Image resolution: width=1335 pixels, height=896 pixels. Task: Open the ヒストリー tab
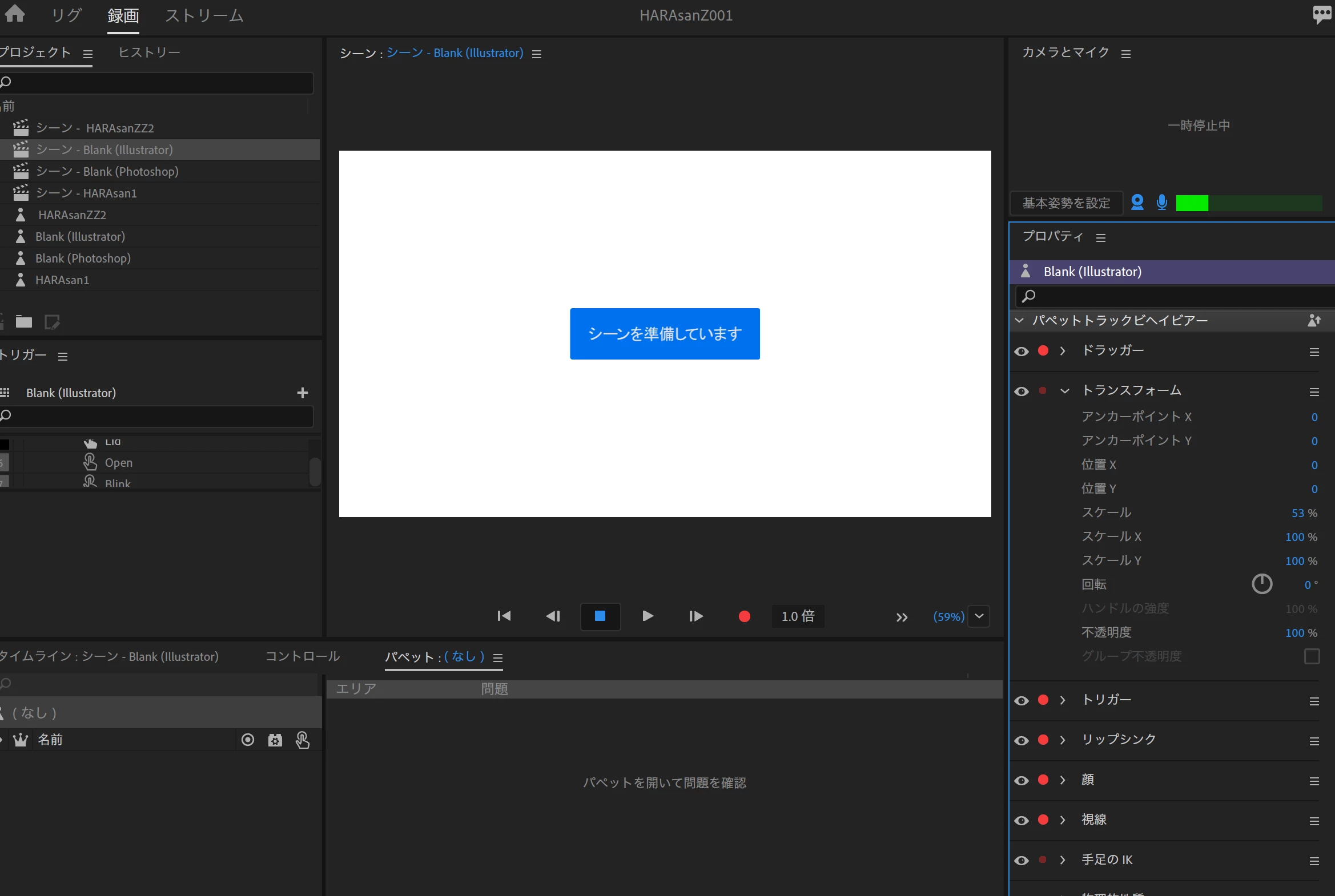click(148, 53)
